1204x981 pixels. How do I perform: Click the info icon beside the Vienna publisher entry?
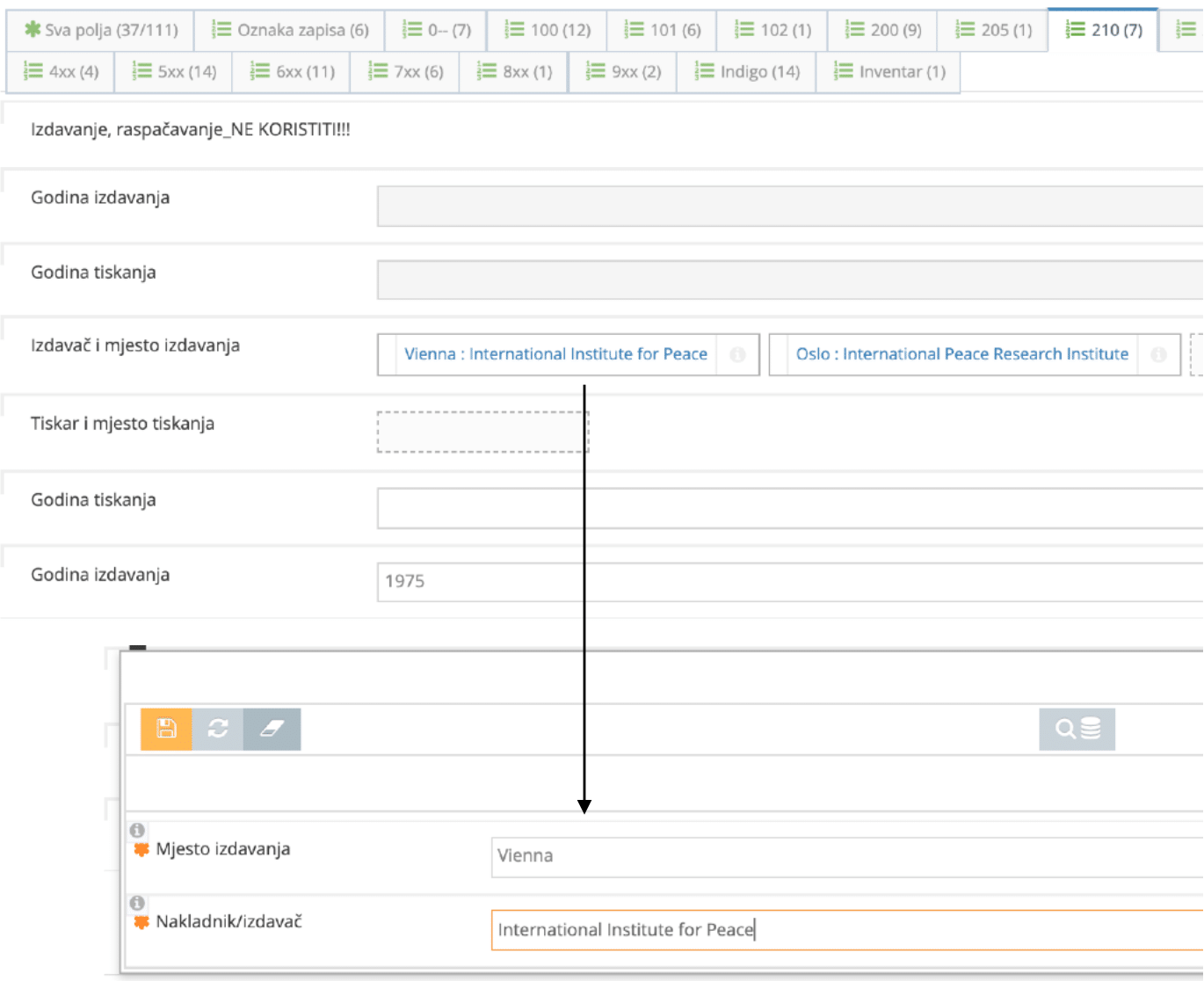click(739, 354)
